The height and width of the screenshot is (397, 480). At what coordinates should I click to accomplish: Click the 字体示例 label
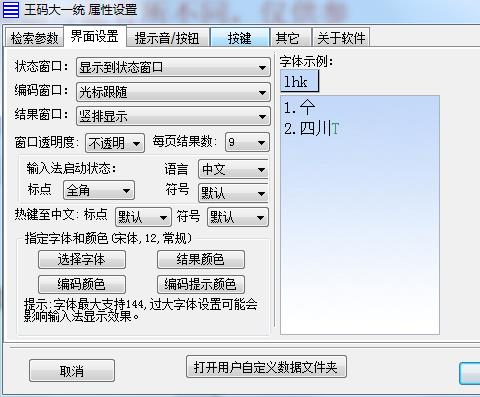coord(306,61)
